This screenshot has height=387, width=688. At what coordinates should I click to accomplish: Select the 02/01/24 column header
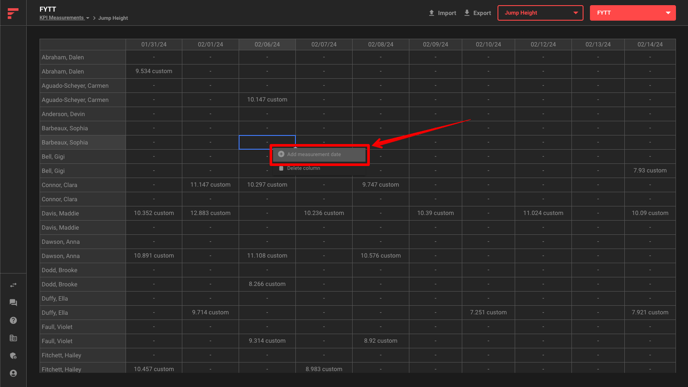click(211, 44)
